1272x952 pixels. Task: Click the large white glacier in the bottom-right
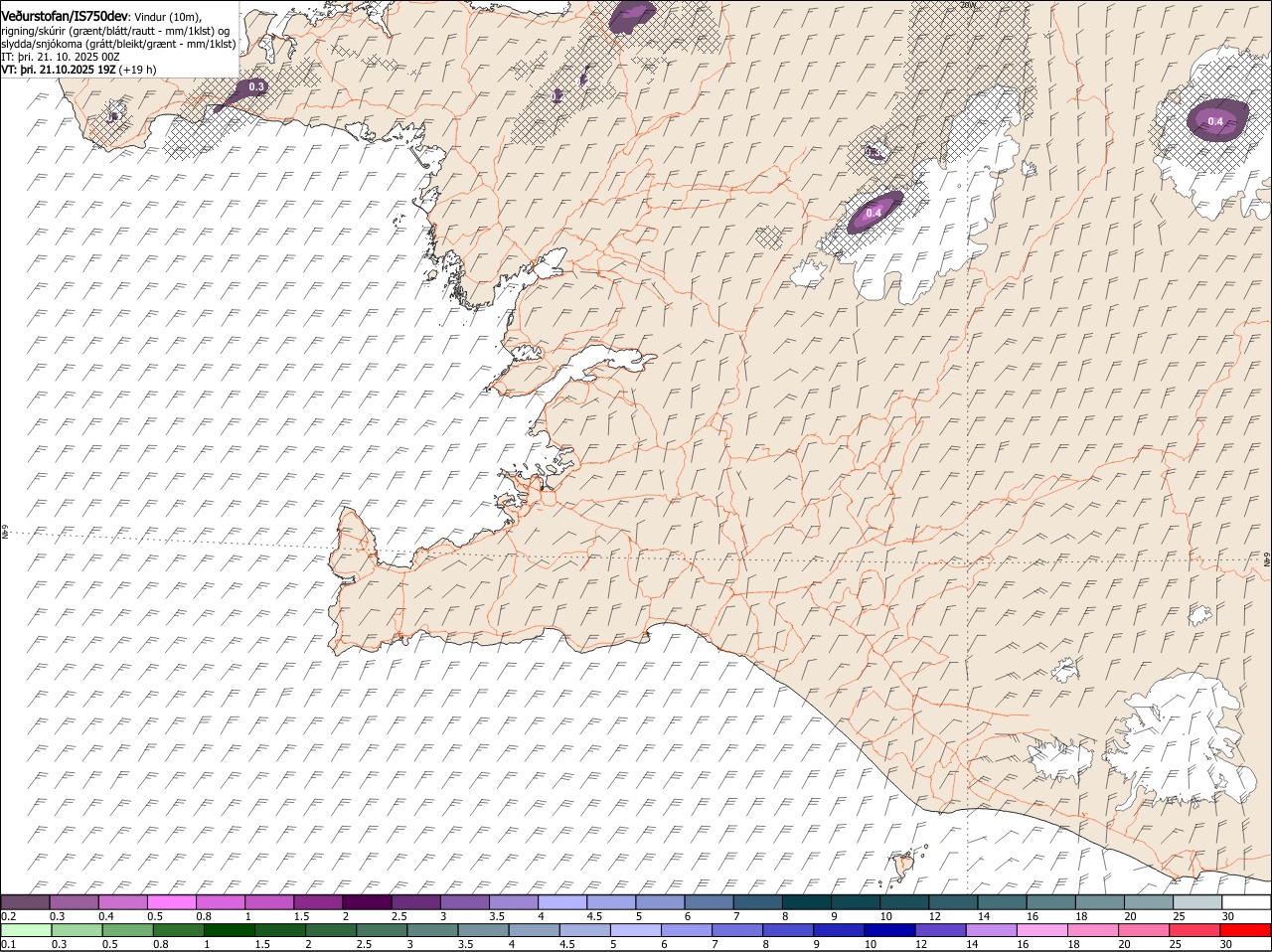tap(1183, 743)
